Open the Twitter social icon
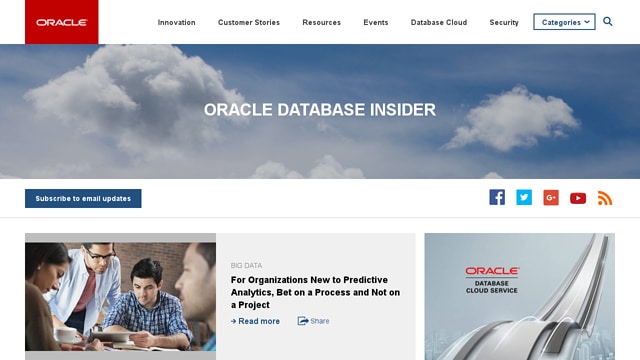This screenshot has height=360, width=640. click(x=524, y=197)
